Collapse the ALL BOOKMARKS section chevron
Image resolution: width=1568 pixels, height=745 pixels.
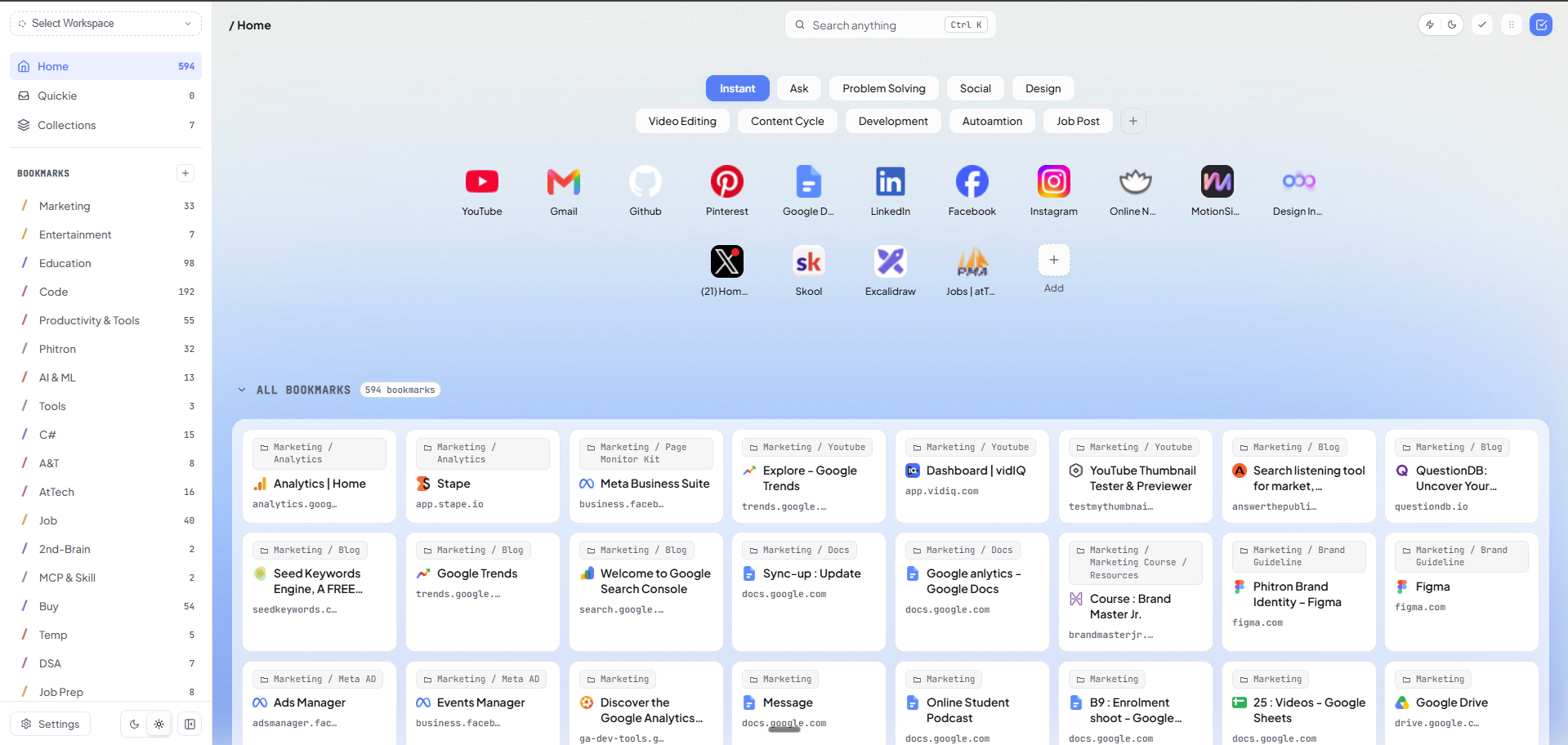[242, 390]
